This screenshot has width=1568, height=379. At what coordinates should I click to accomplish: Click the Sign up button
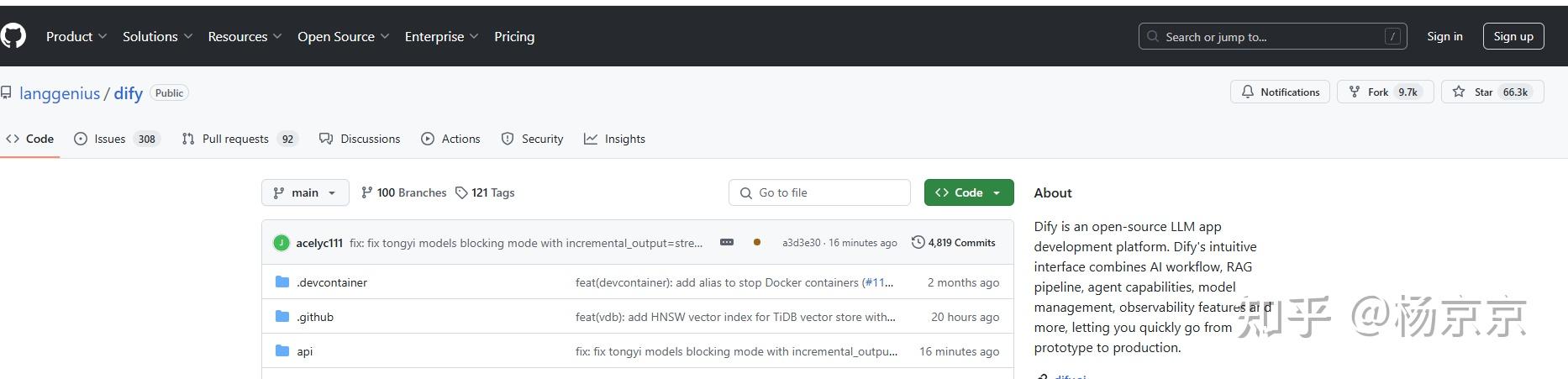(x=1513, y=36)
